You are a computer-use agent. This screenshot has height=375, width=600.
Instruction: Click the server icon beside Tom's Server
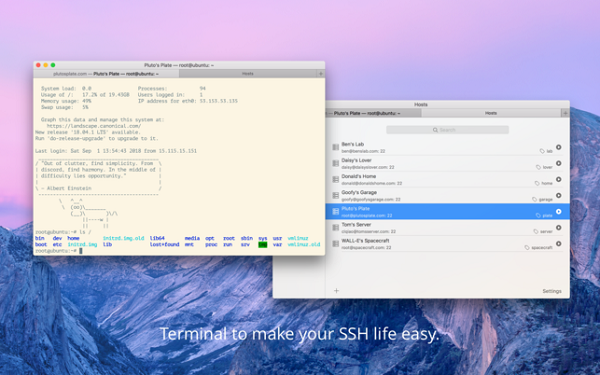(336, 228)
